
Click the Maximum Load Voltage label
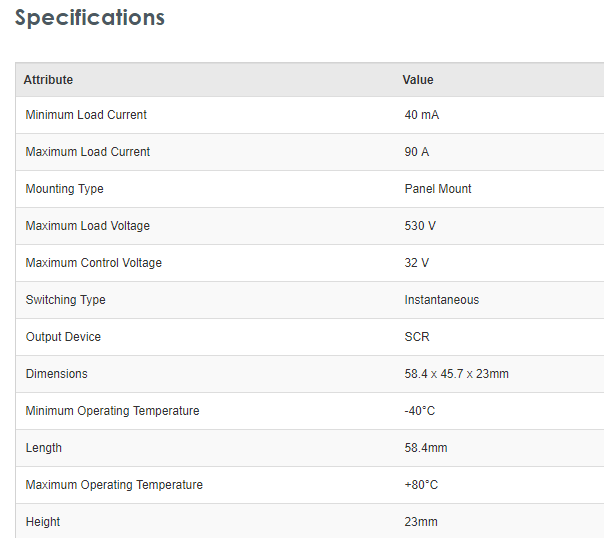pyautogui.click(x=88, y=226)
